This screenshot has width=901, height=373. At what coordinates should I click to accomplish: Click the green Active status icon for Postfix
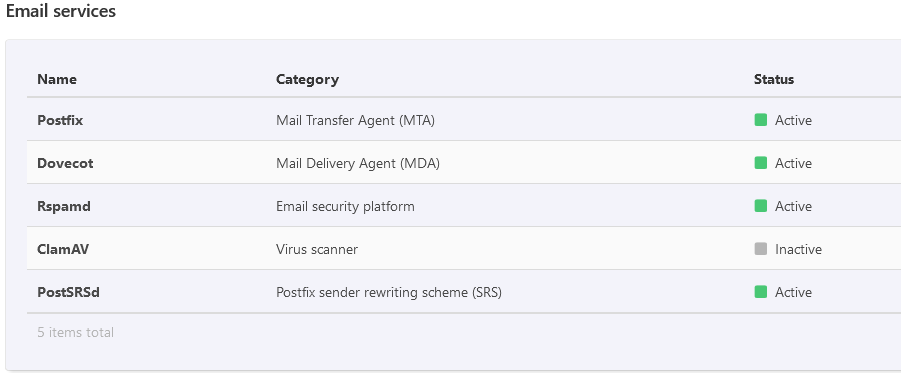pos(760,120)
